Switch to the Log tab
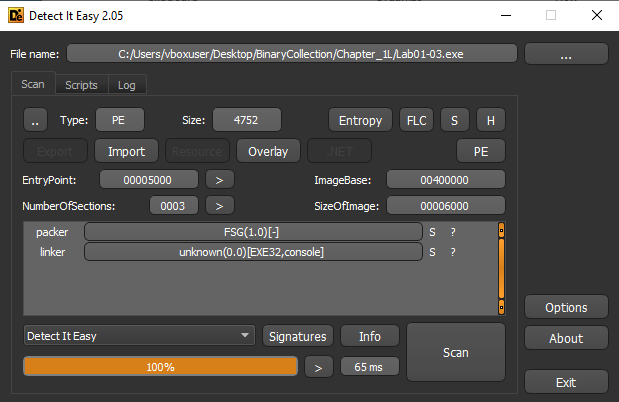Viewport: 619px width, 402px height. 127,85
